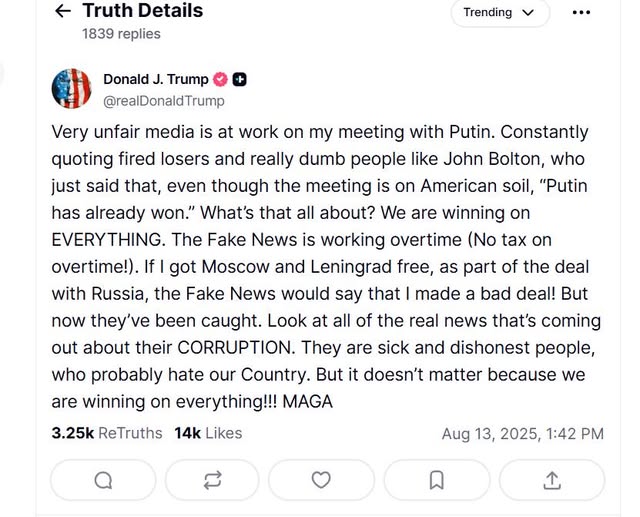Click the share upload icon

click(x=551, y=480)
